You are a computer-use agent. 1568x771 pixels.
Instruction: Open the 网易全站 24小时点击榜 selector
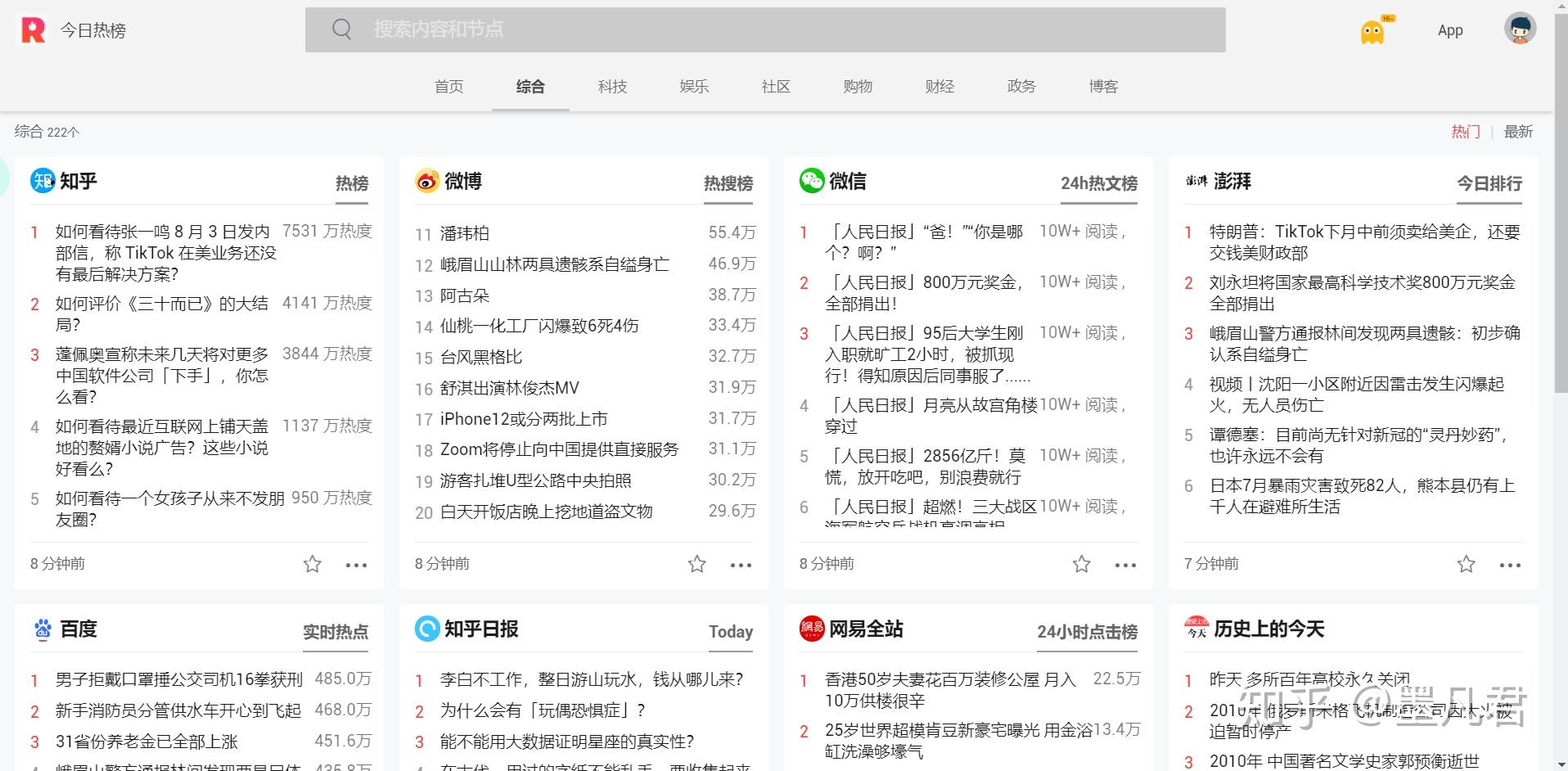click(x=1088, y=632)
